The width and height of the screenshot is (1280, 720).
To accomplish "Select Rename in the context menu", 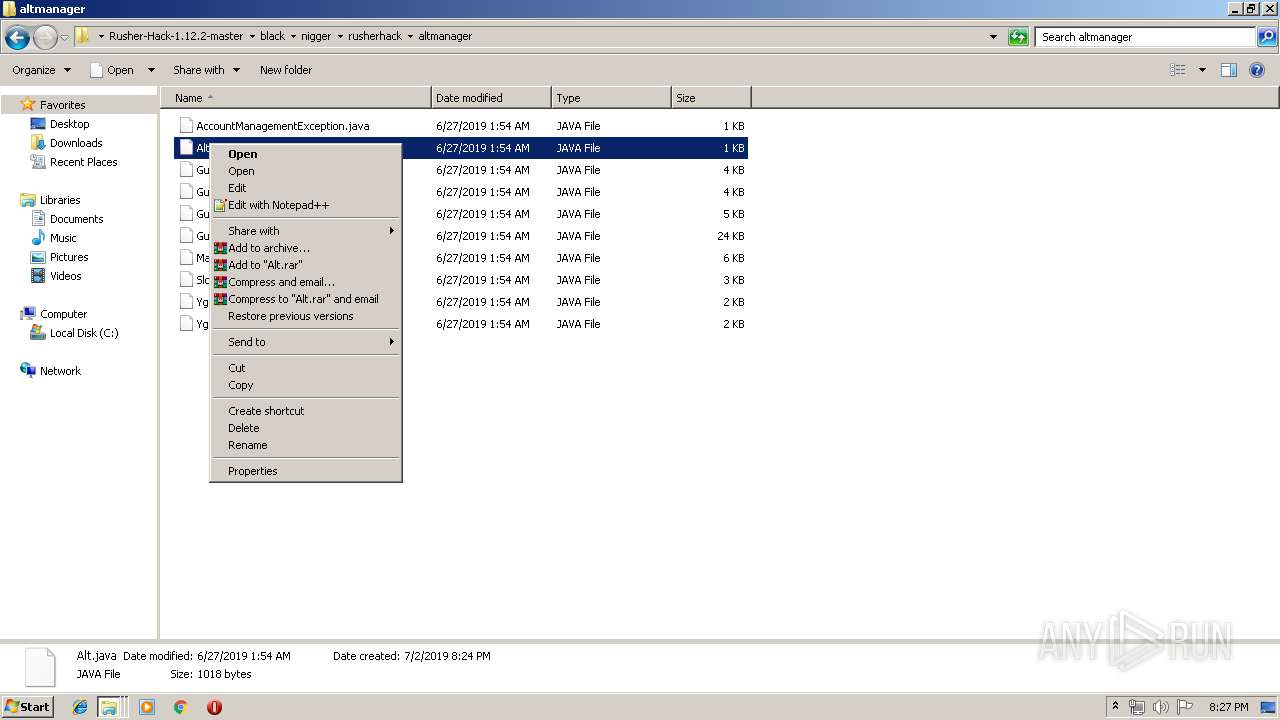I will [247, 445].
